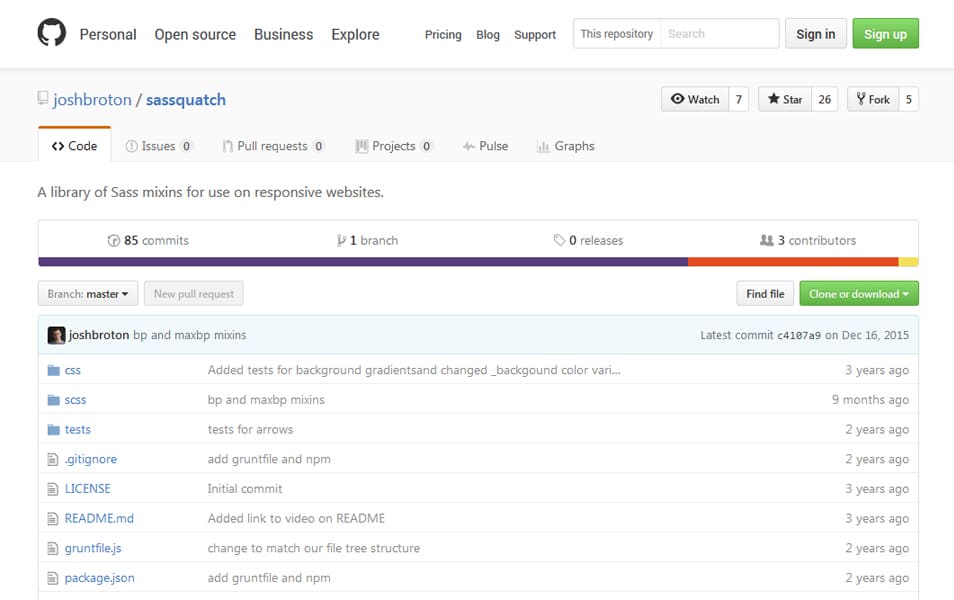Open the Open source header link
The width and height of the screenshot is (954, 600).
point(195,35)
